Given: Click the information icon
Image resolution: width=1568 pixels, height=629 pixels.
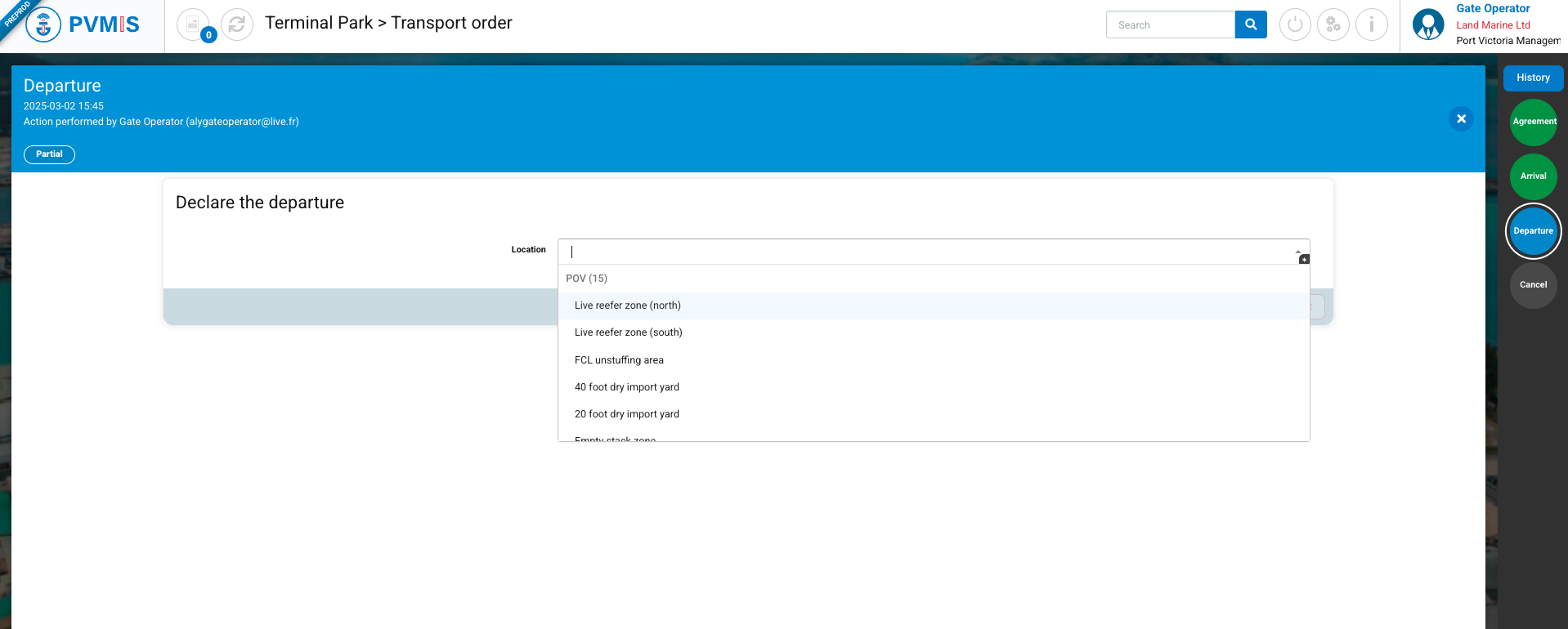Looking at the screenshot, I should 1372,25.
